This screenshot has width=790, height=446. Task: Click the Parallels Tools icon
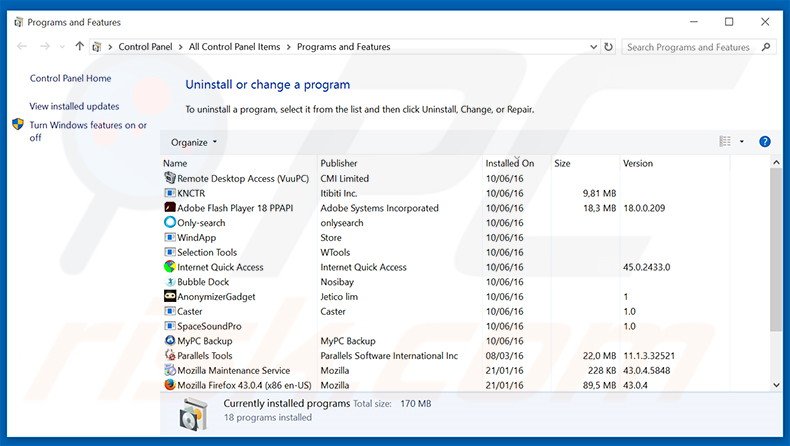170,355
